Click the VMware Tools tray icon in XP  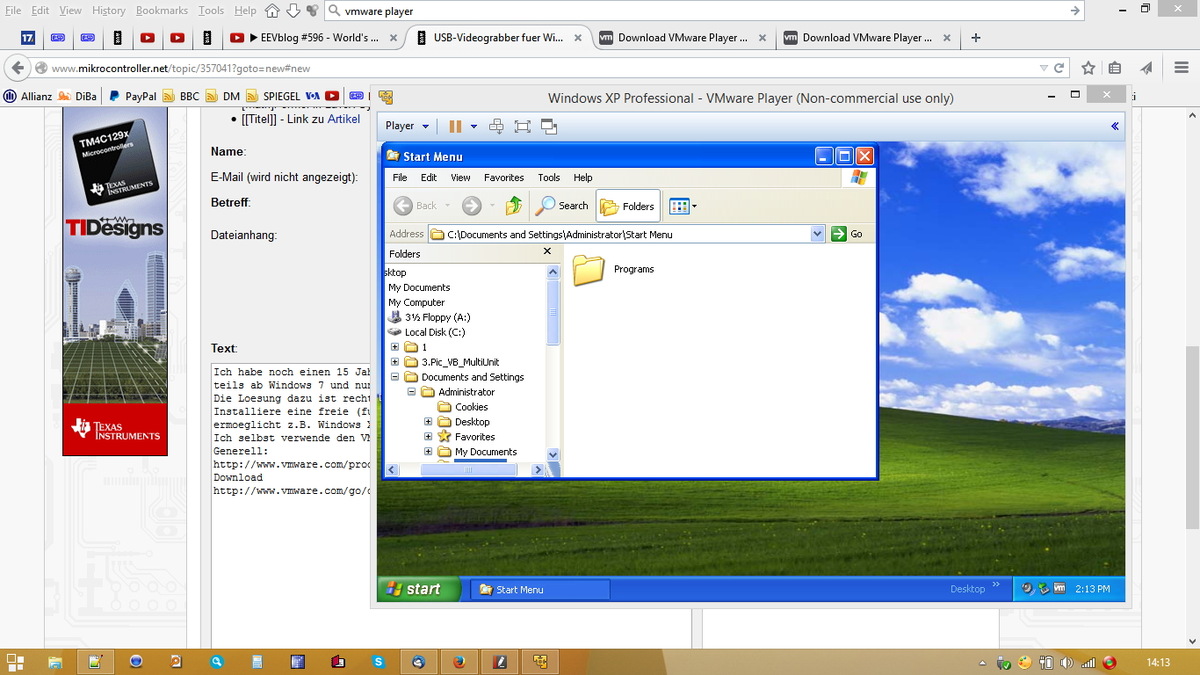[x=1059, y=589]
